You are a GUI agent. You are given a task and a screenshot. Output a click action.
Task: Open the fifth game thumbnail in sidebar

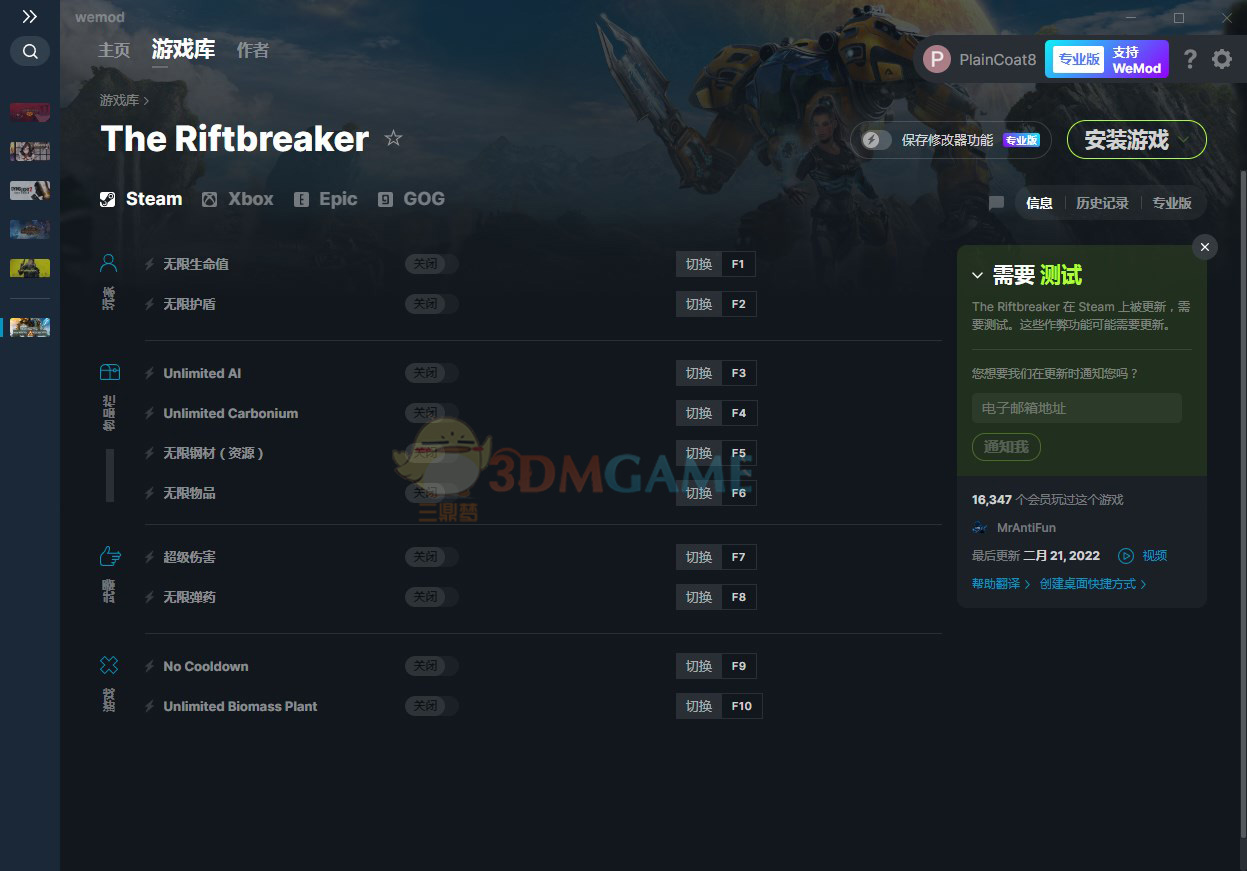point(30,268)
